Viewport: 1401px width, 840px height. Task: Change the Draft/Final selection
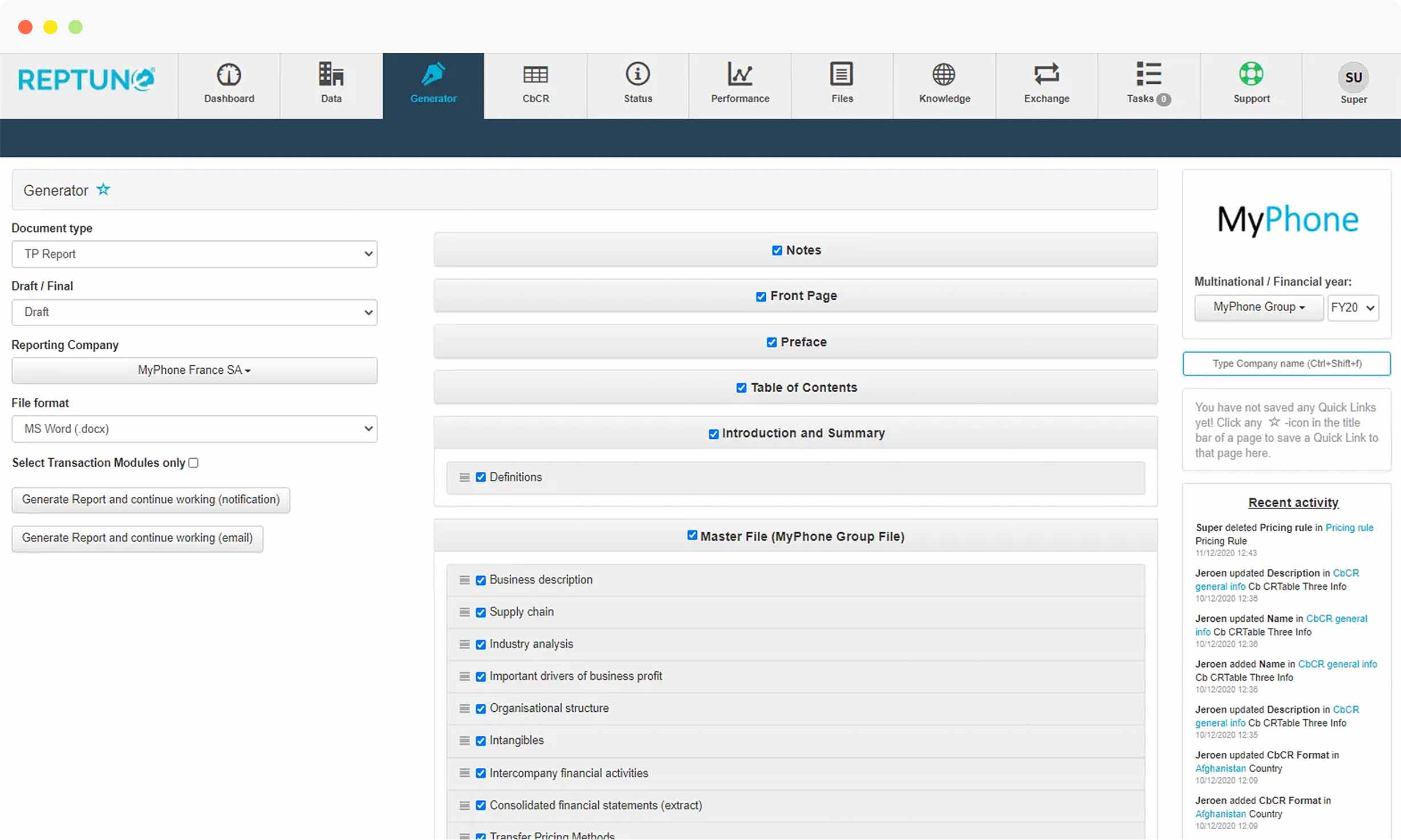click(194, 312)
